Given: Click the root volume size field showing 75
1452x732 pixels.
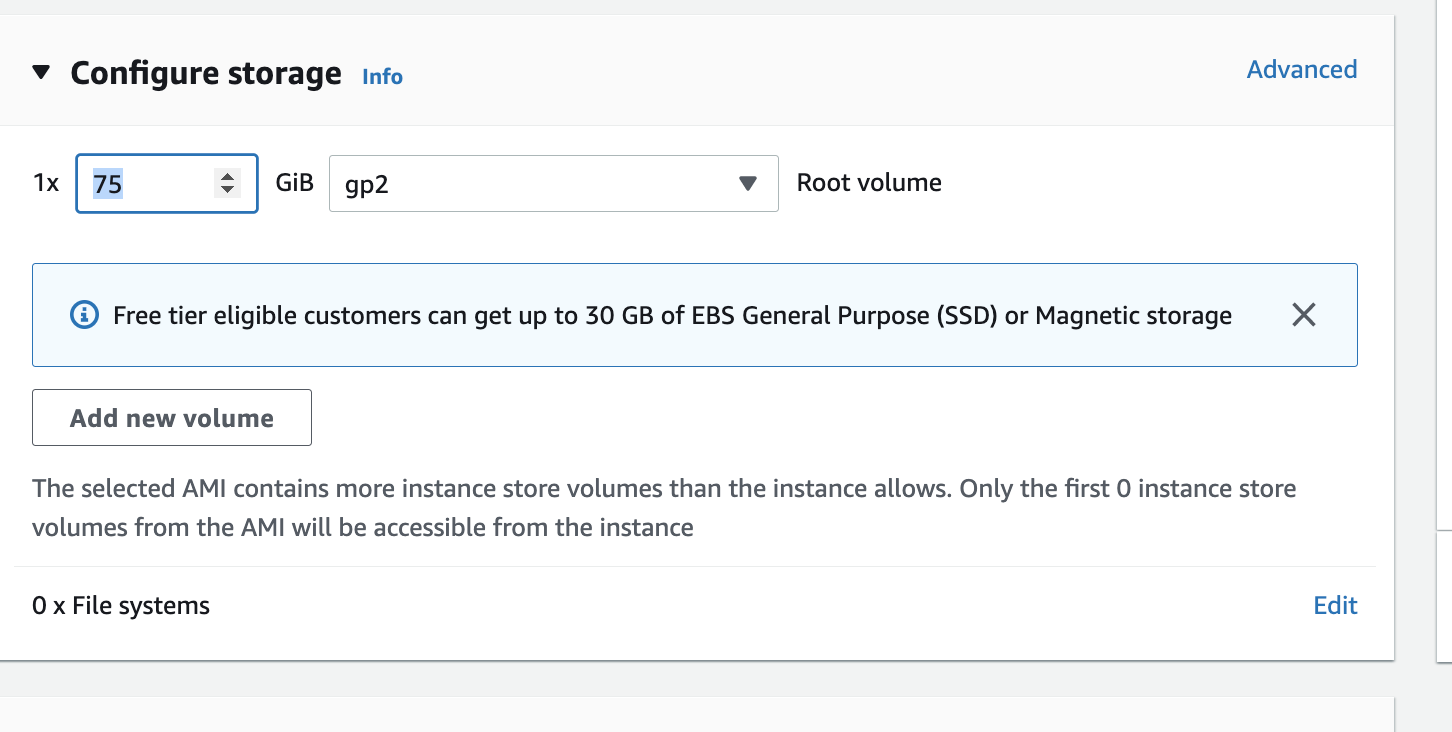Looking at the screenshot, I should click(167, 183).
